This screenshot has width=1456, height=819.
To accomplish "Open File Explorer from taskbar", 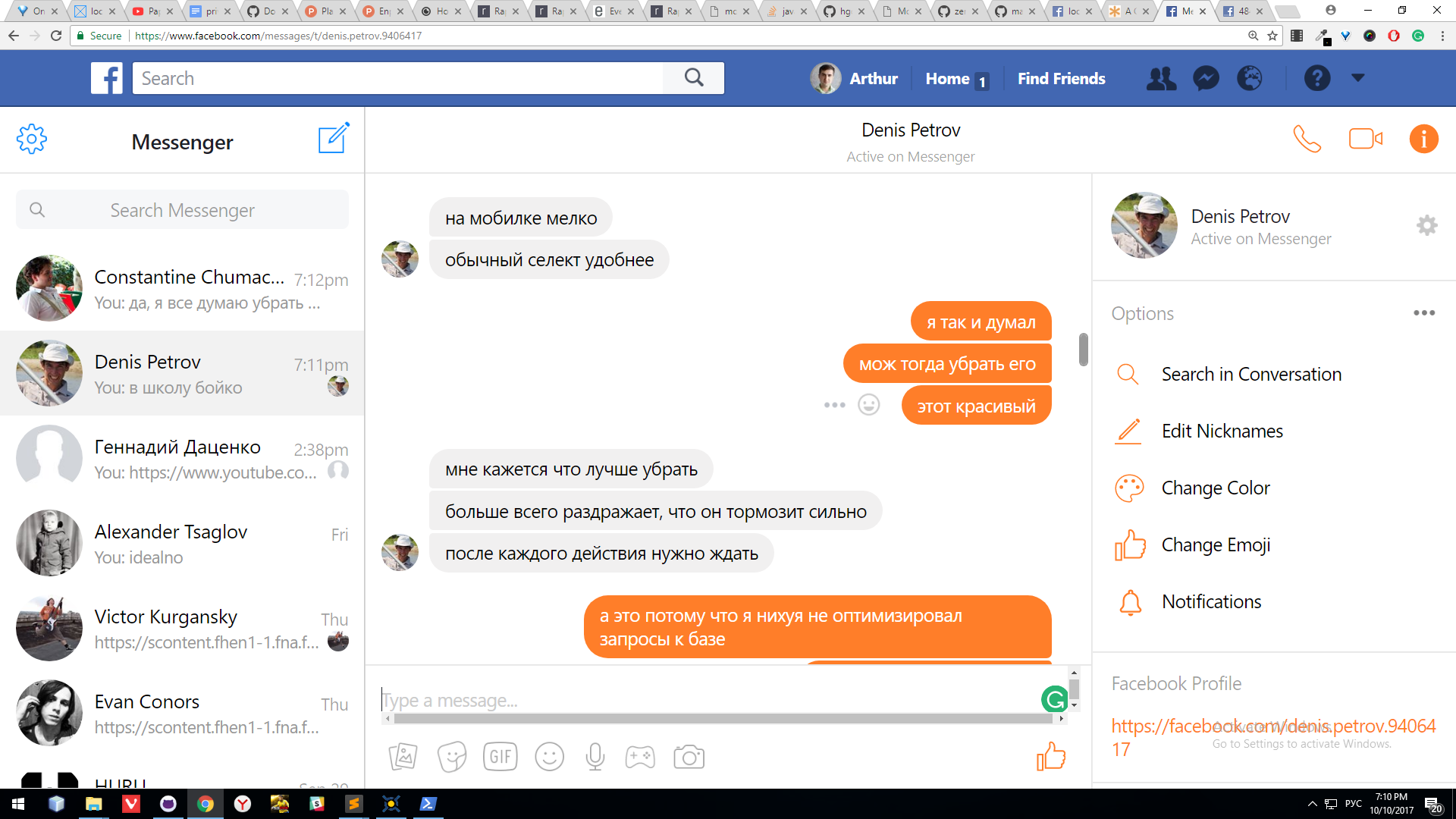I will 94,804.
